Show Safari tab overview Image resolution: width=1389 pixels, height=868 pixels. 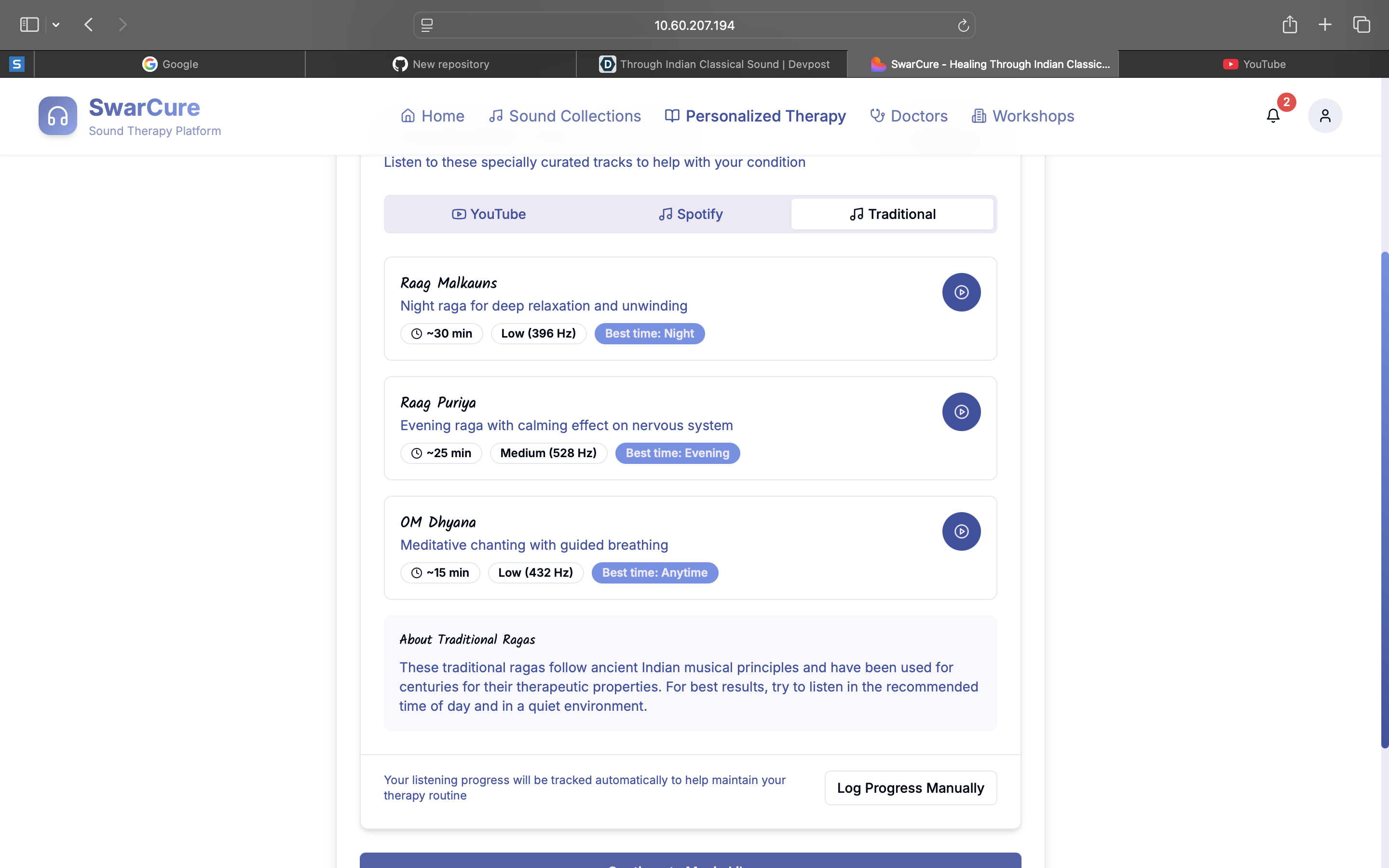coord(1362,25)
